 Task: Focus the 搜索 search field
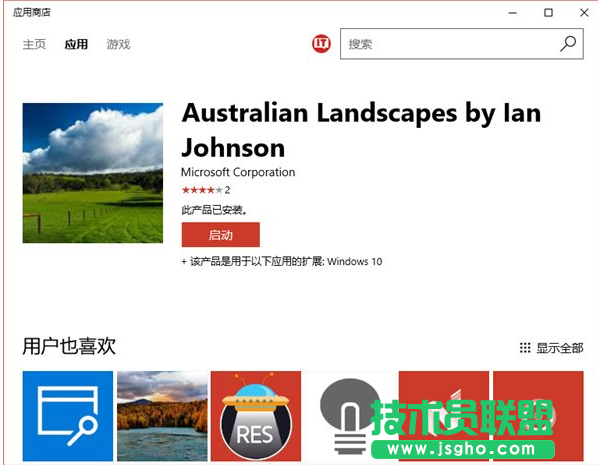[461, 44]
